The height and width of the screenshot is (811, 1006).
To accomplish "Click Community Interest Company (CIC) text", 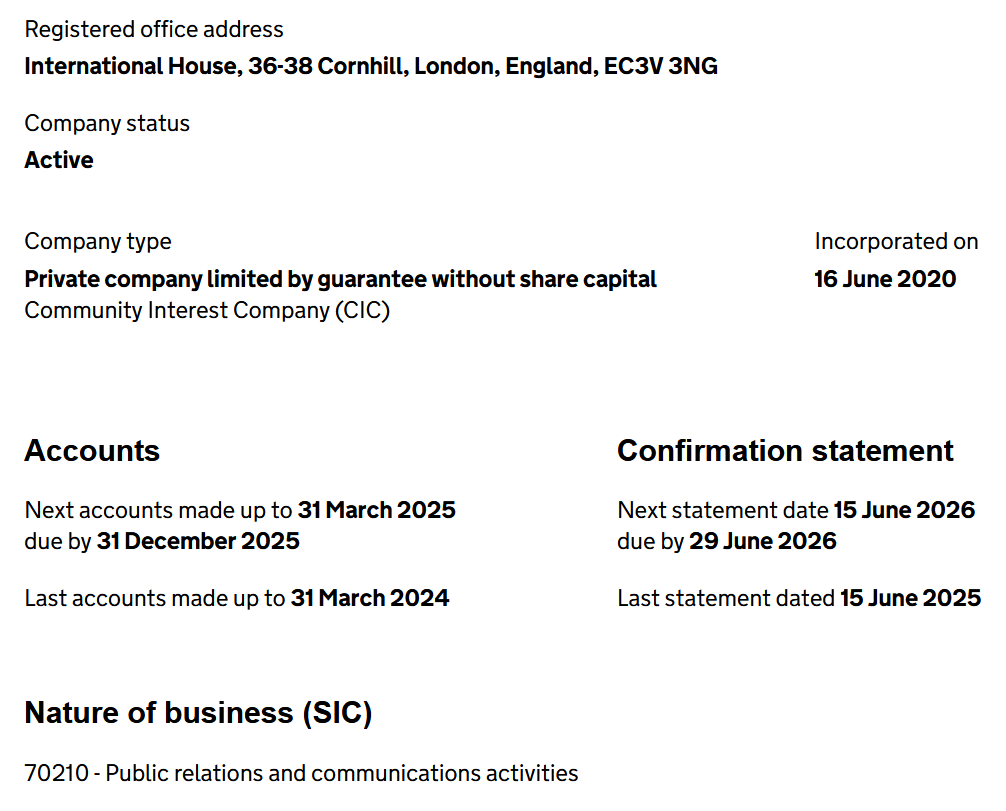I will click(x=207, y=310).
